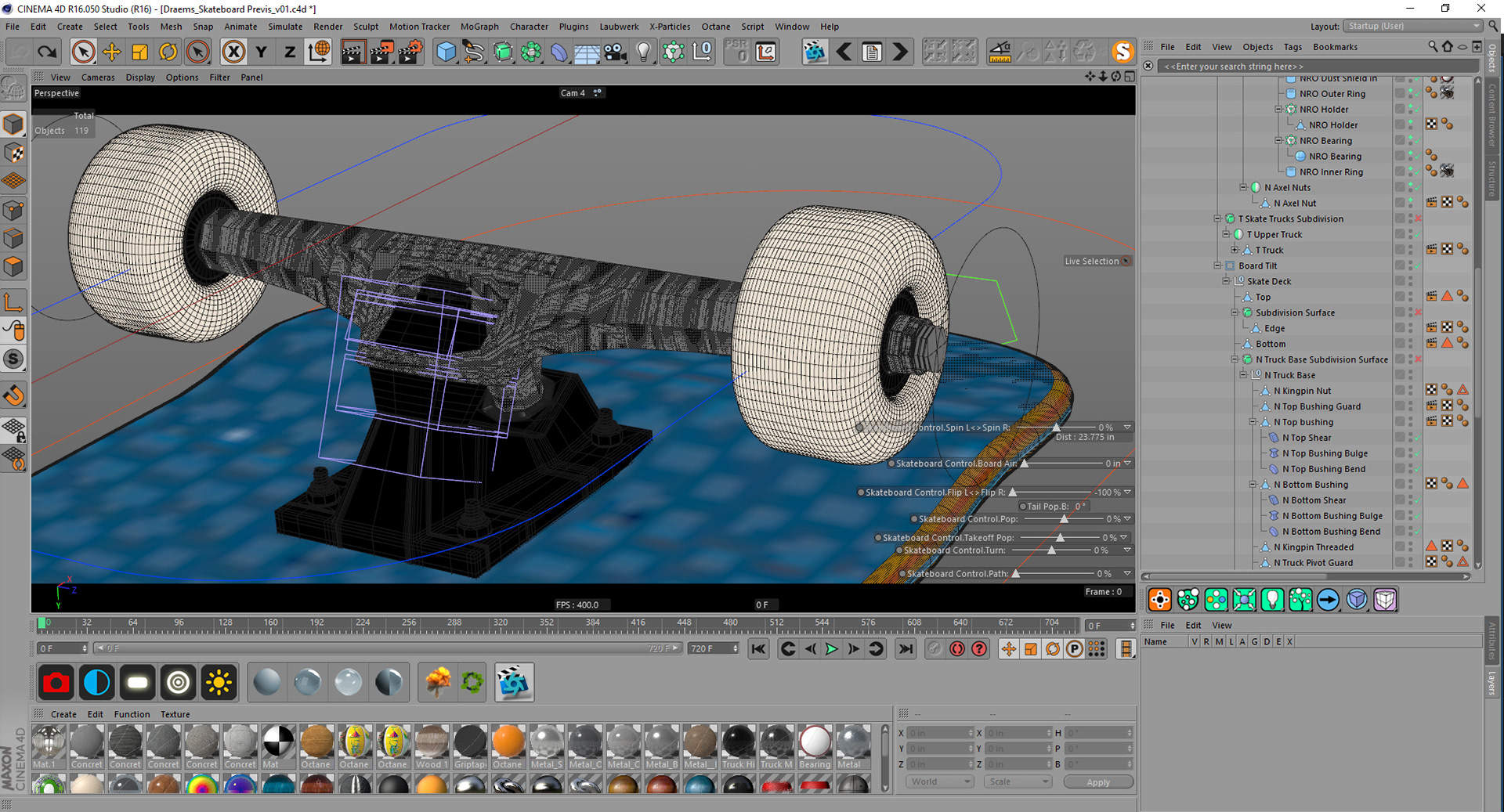
Task: Open the Layout Startup dropdown
Action: tap(1413, 26)
